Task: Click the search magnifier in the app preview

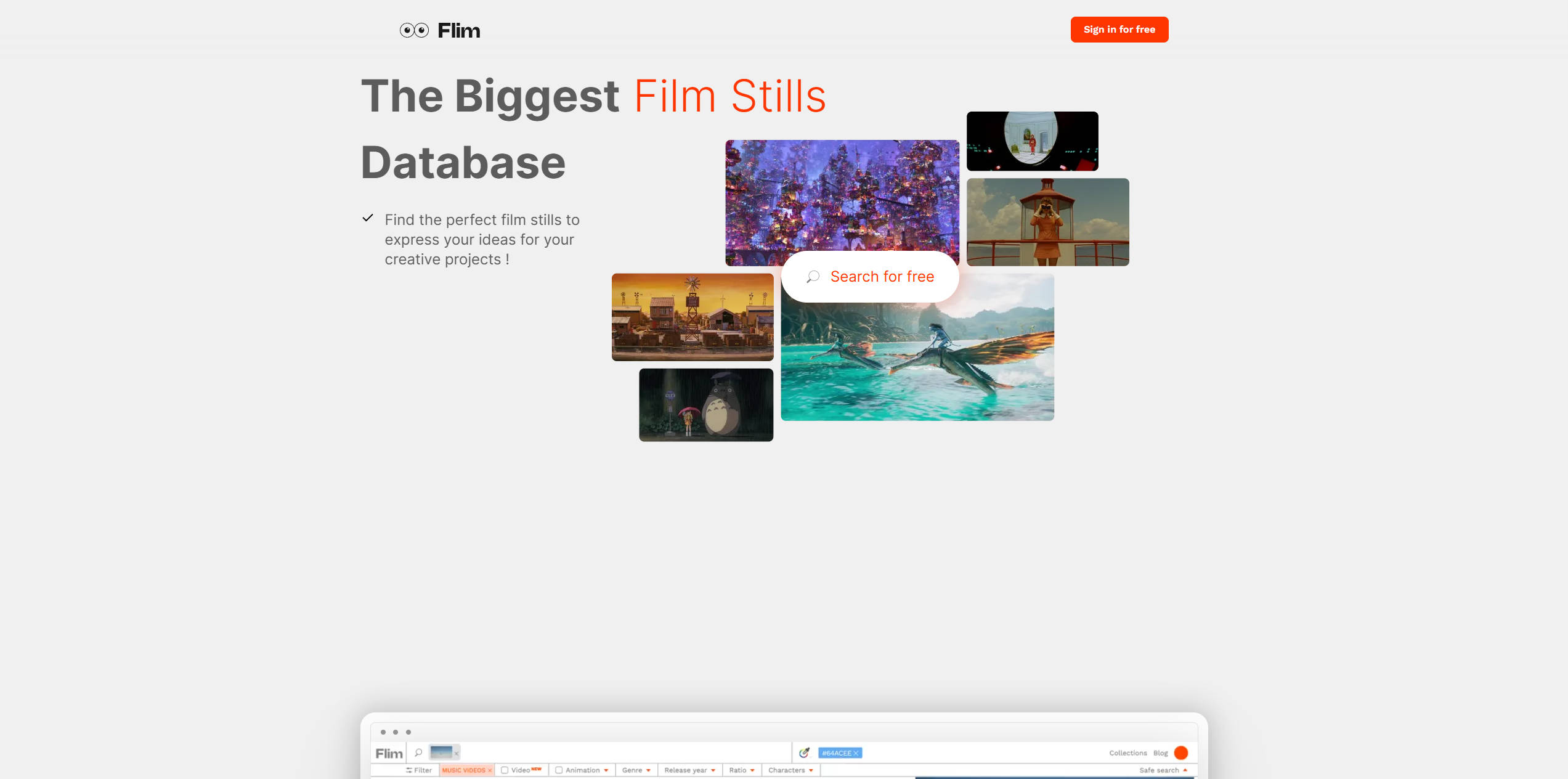Action: click(x=418, y=752)
